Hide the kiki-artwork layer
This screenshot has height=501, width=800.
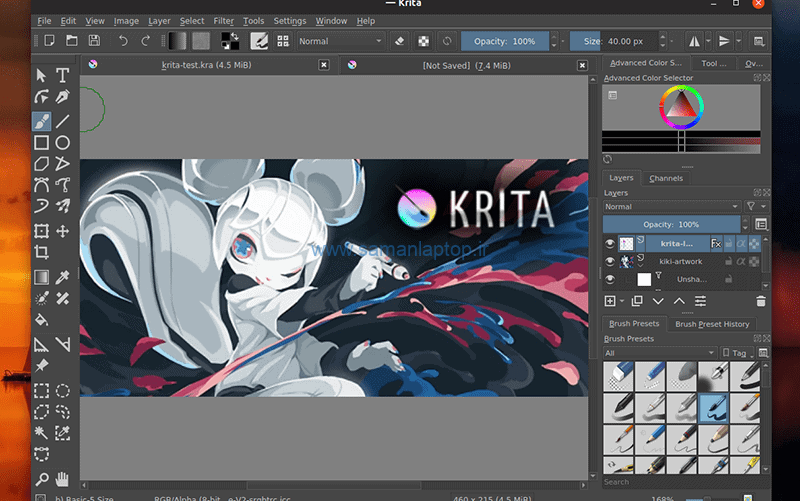[x=610, y=261]
